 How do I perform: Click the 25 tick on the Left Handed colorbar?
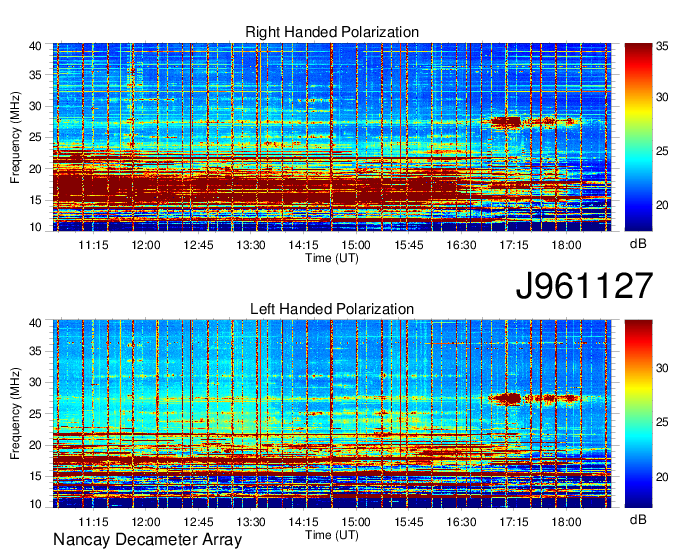(662, 422)
